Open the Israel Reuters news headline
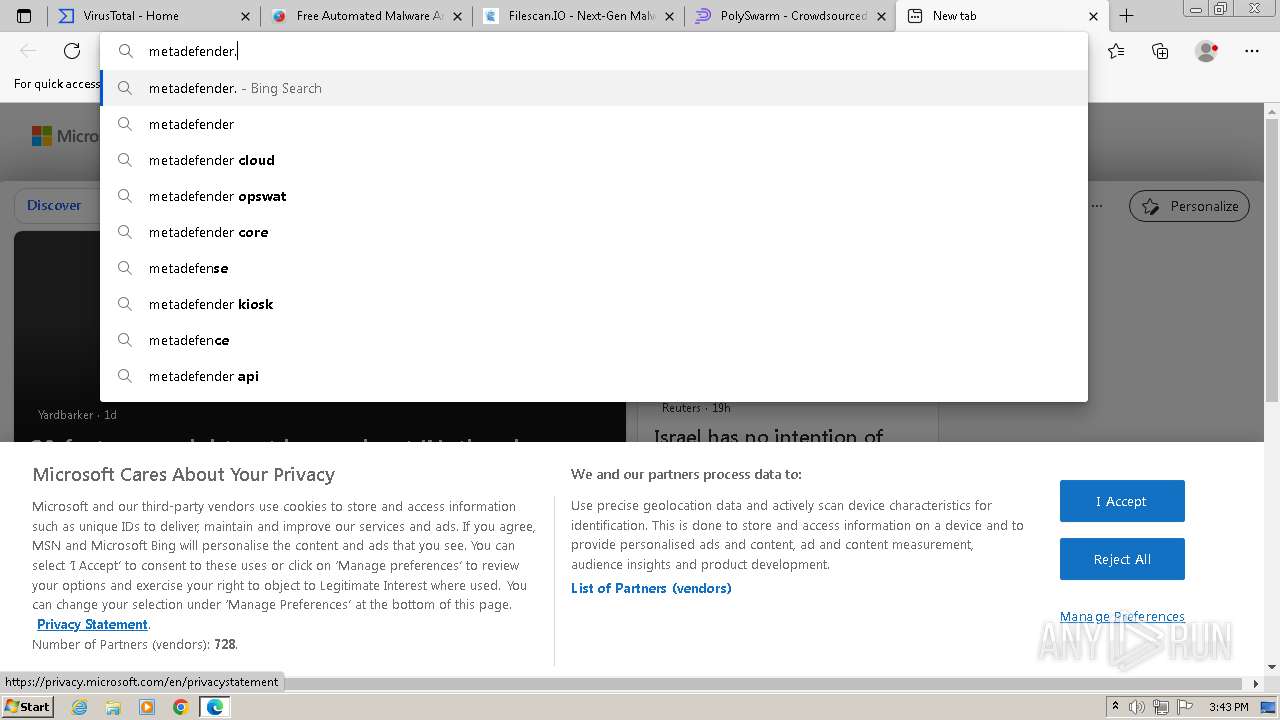This screenshot has width=1280, height=720. pyautogui.click(x=768, y=435)
